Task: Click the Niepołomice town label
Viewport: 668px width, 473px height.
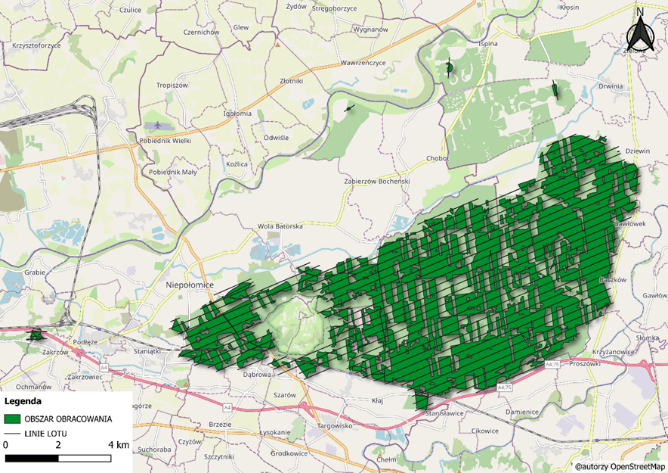Action: 191,284
